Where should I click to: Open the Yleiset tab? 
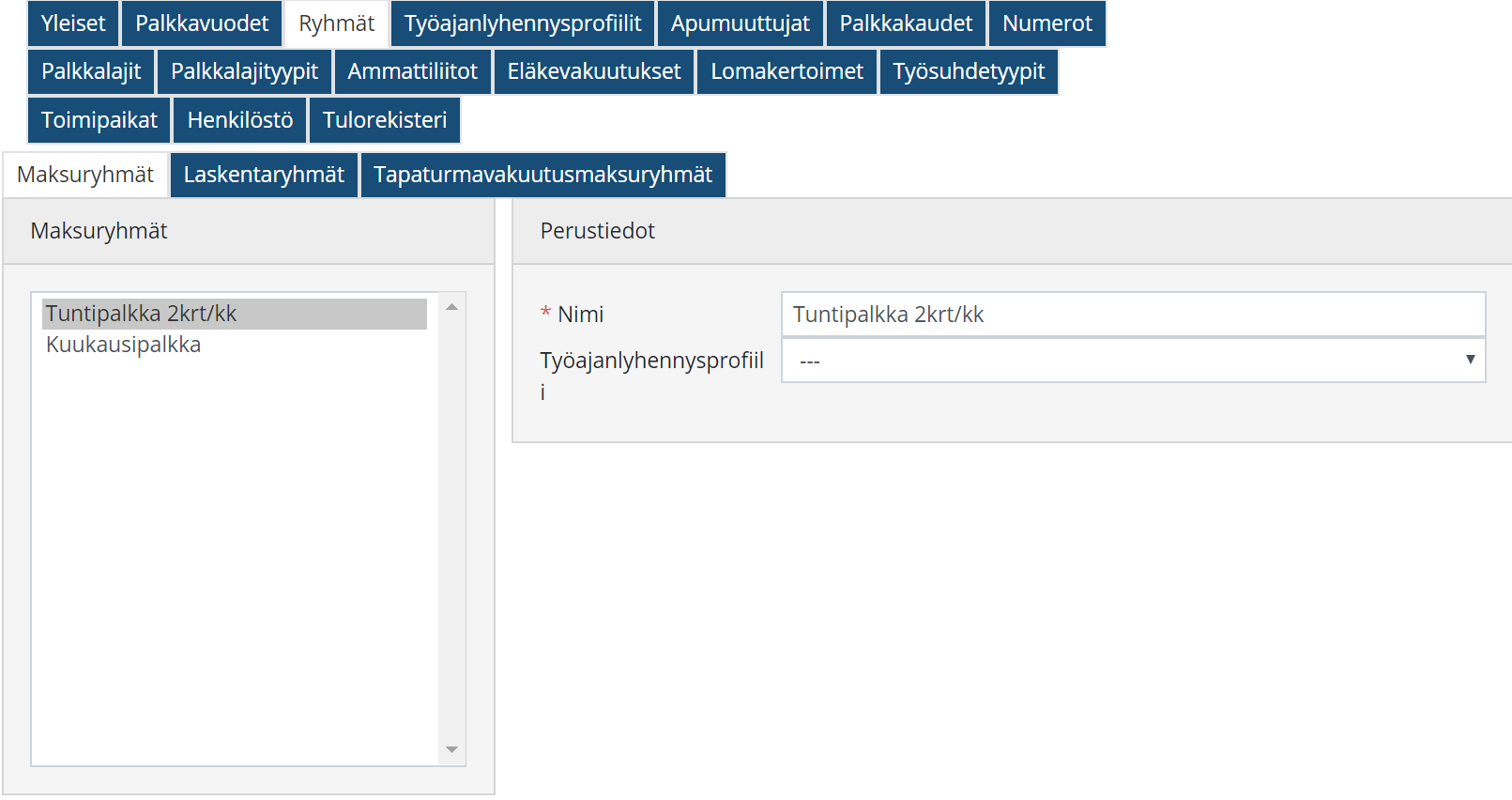point(73,23)
